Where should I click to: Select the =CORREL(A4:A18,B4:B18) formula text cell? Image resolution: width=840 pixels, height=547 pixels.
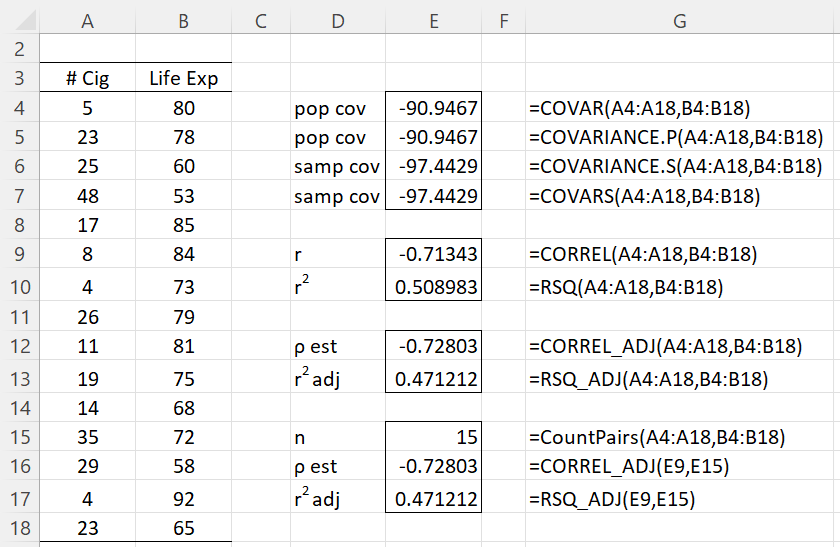pyautogui.click(x=643, y=253)
